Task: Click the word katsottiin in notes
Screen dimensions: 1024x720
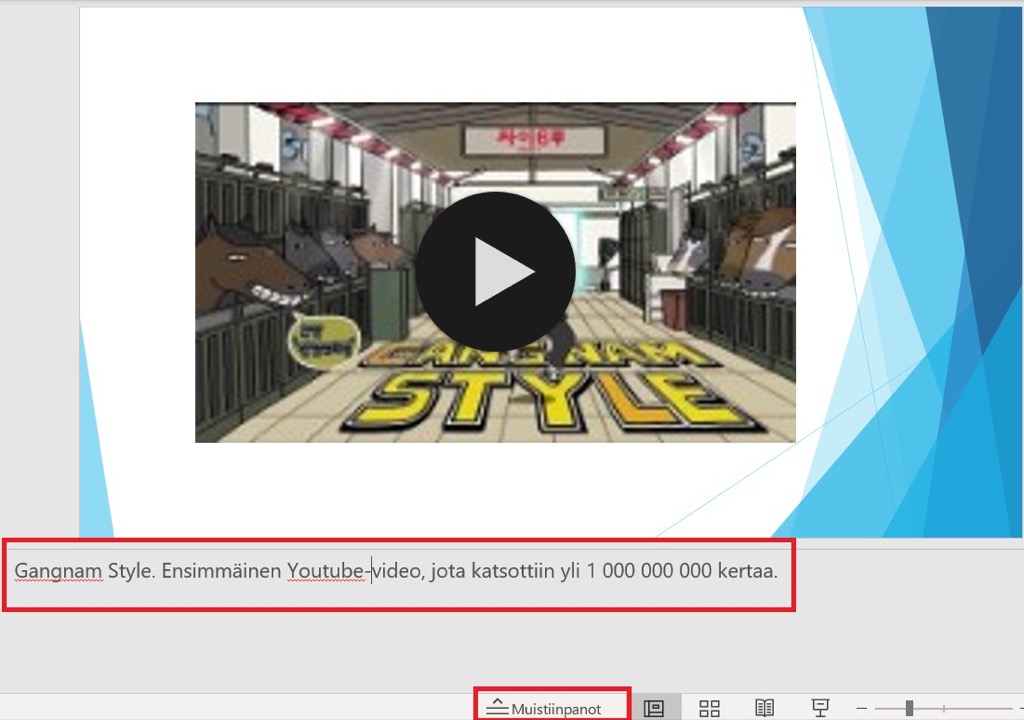Action: (x=513, y=571)
